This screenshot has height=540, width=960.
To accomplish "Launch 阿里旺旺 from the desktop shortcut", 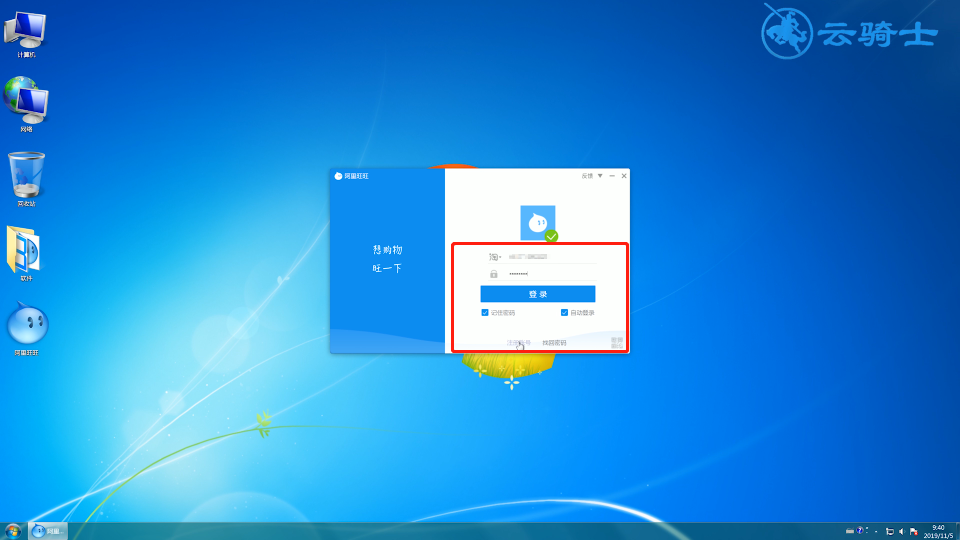I will 27,325.
